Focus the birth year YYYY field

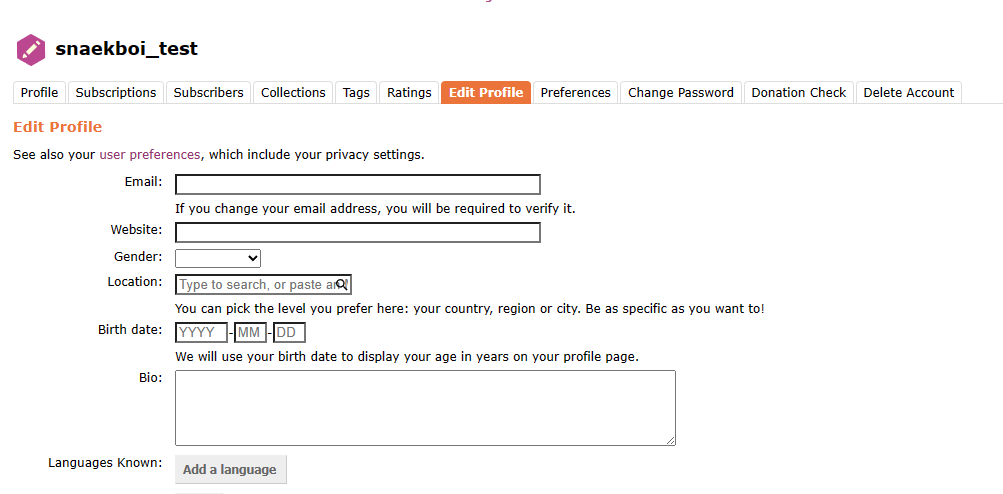coord(201,333)
